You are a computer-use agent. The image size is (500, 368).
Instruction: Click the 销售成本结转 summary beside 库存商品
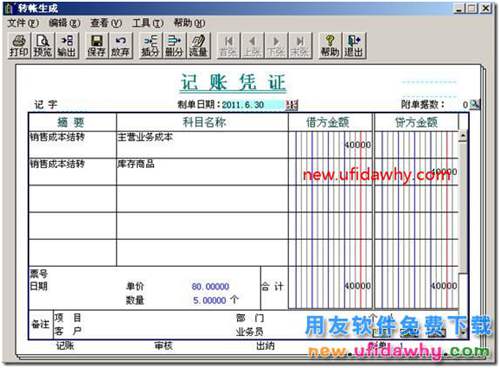pos(73,172)
